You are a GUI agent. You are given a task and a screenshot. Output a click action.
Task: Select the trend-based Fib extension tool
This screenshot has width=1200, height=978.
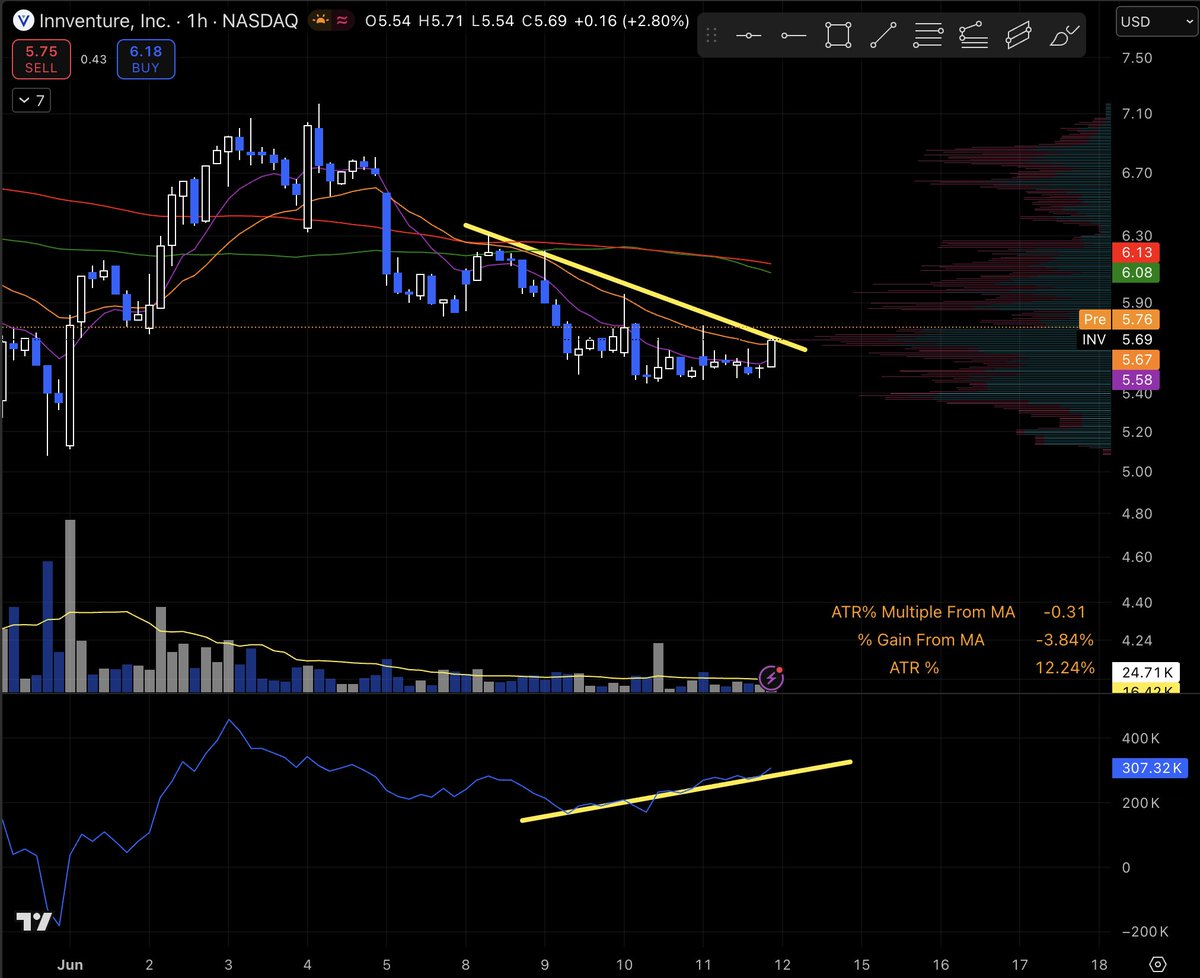pos(973,35)
